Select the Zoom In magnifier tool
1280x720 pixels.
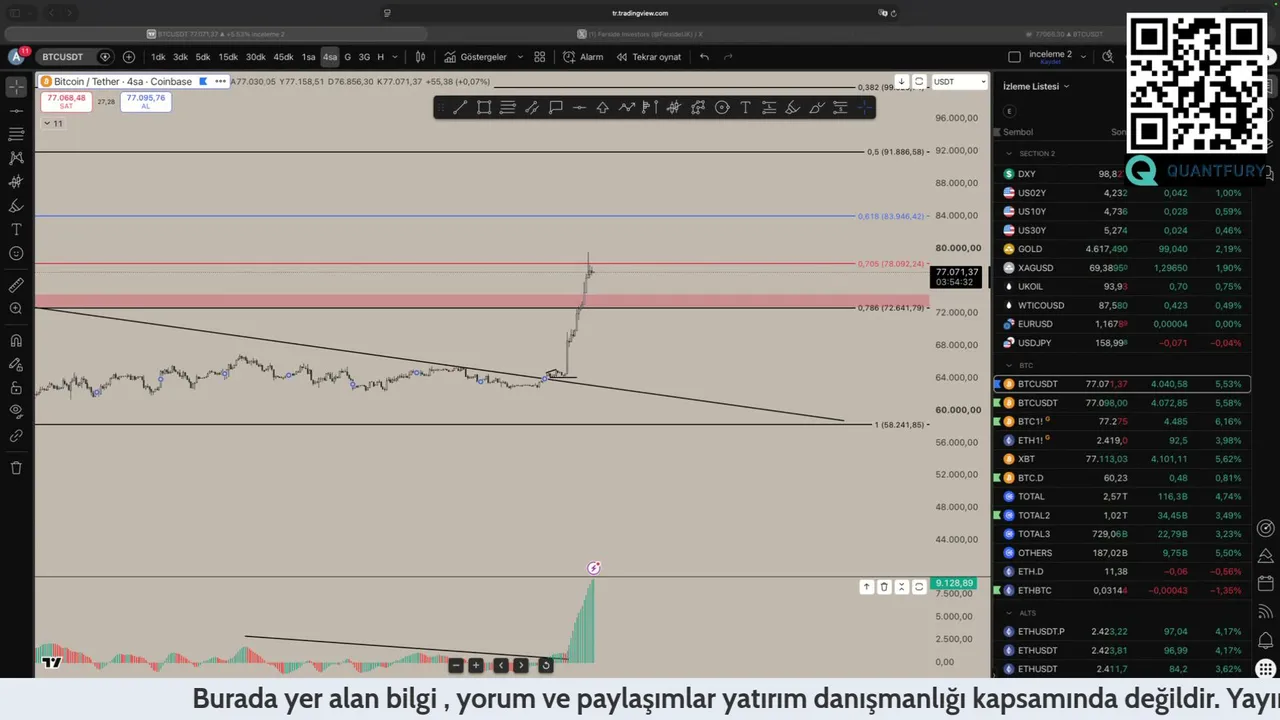point(16,309)
